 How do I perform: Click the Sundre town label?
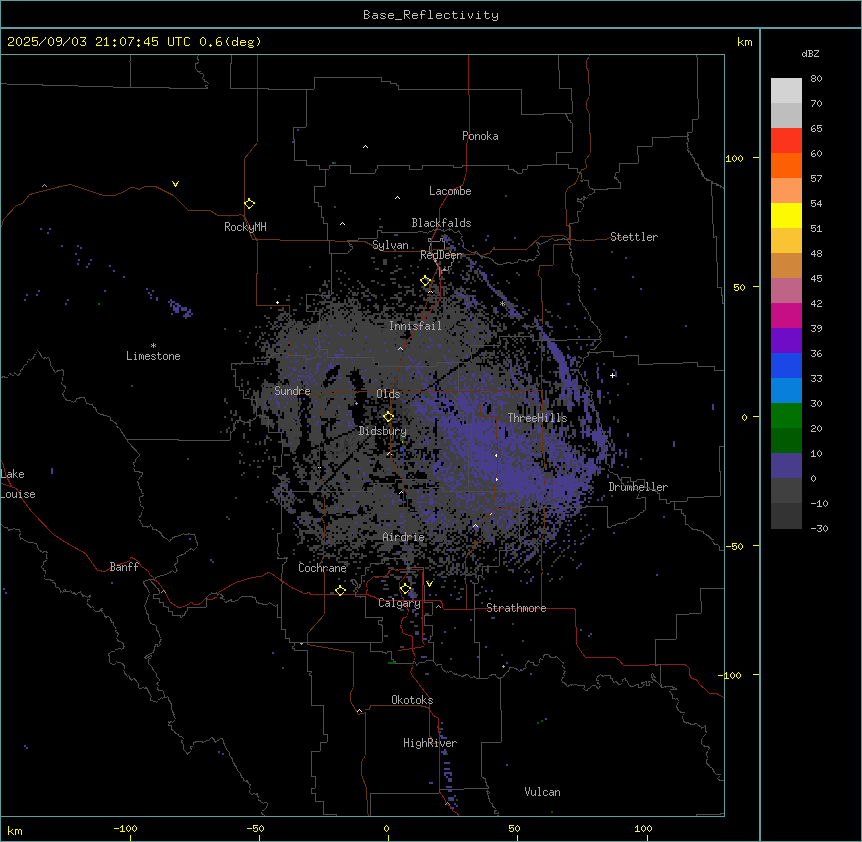coord(292,391)
